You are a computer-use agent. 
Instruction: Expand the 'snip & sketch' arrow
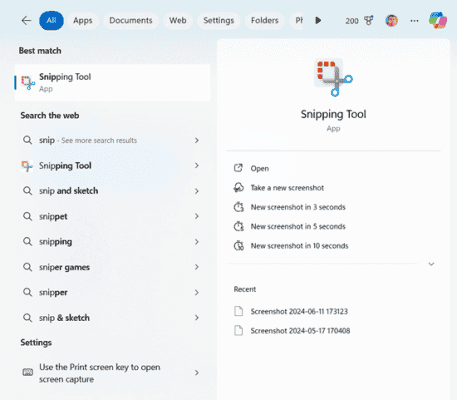197,318
